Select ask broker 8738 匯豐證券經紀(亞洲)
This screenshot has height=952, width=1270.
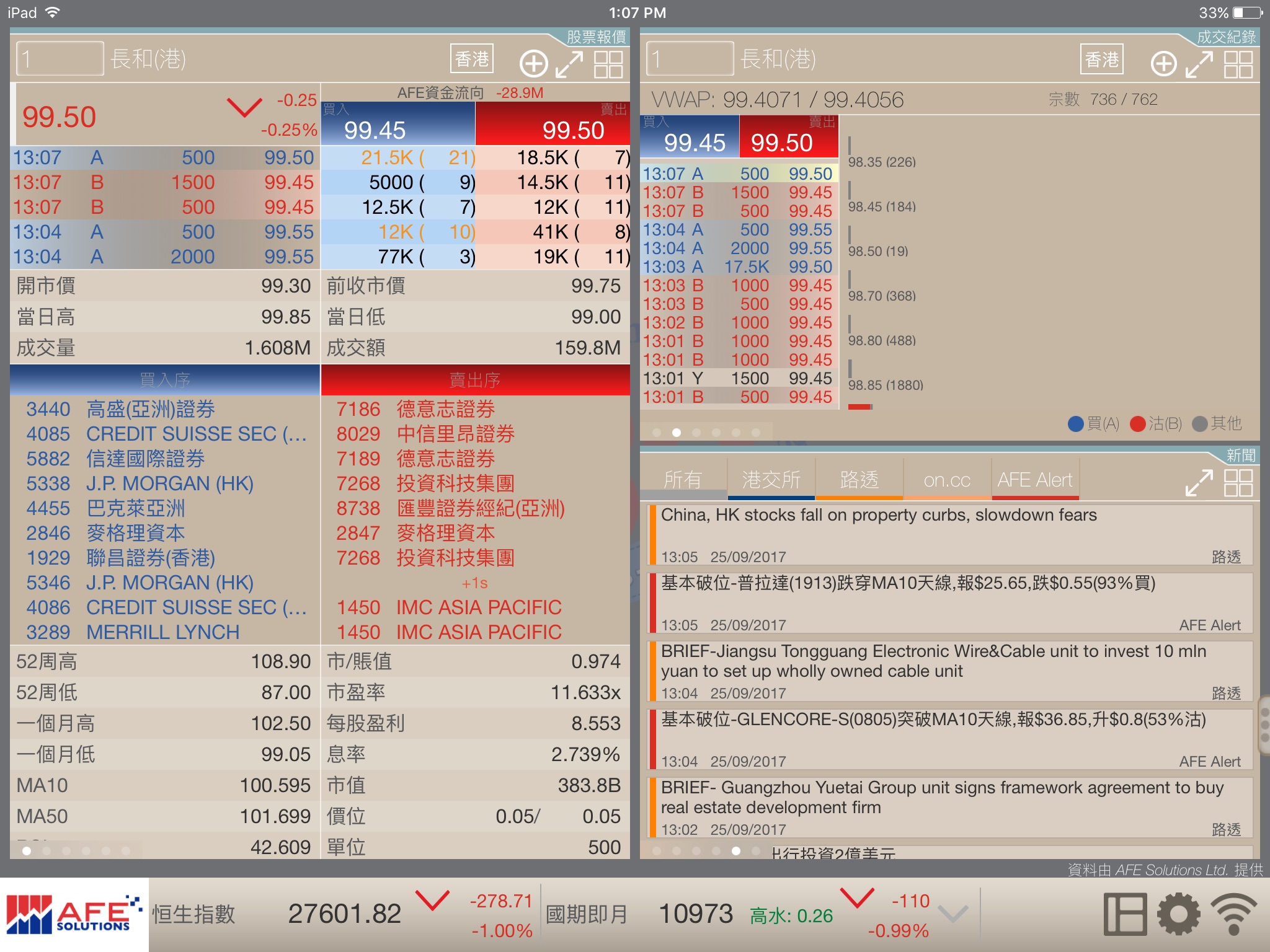pos(475,508)
